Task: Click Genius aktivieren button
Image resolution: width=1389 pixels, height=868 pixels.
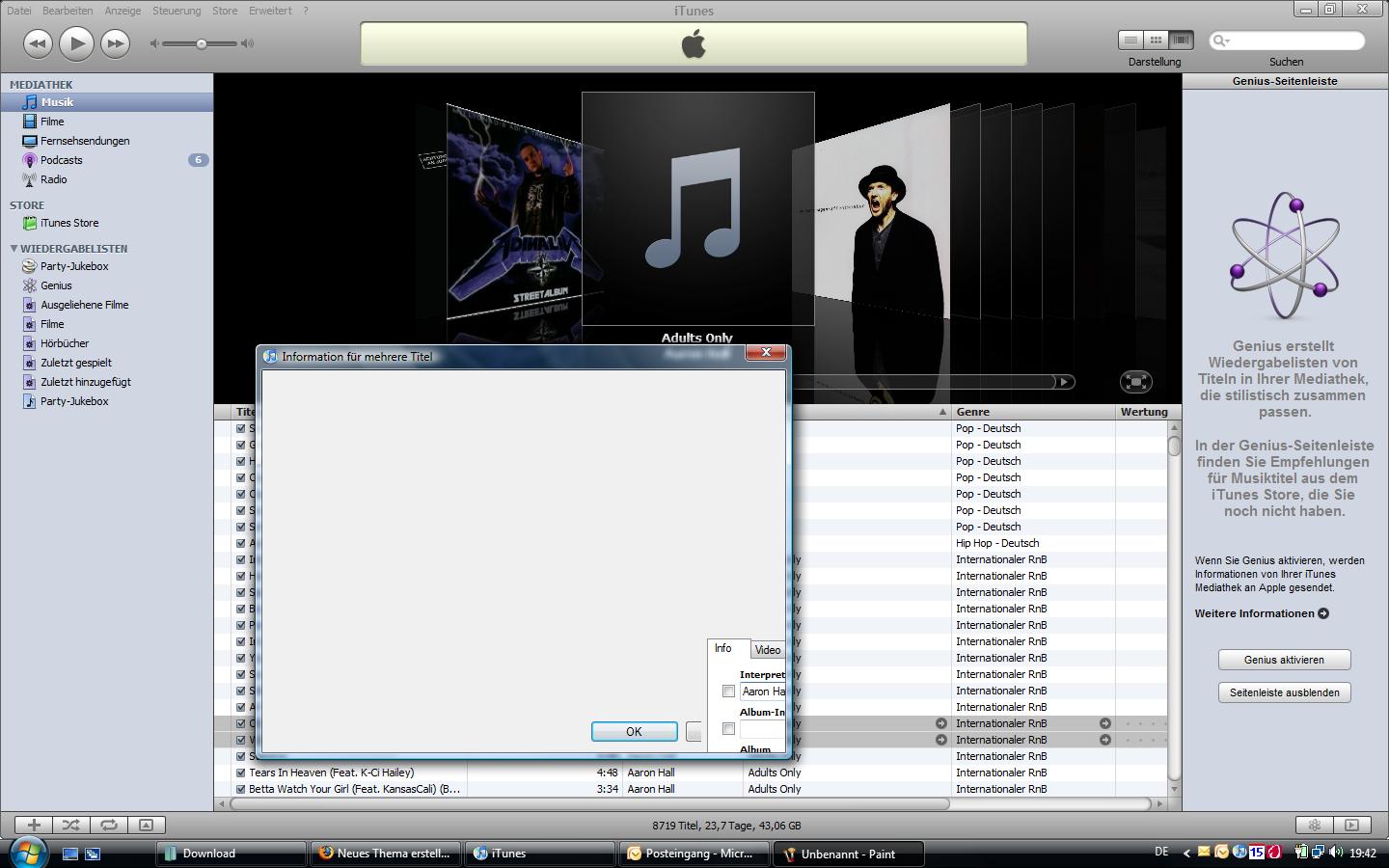Action: (1284, 660)
